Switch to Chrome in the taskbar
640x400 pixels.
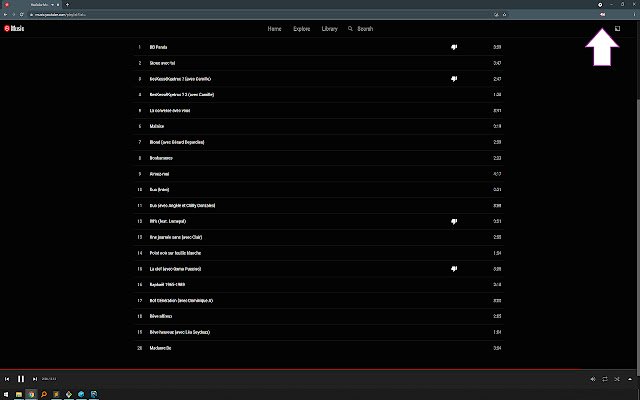point(31,394)
